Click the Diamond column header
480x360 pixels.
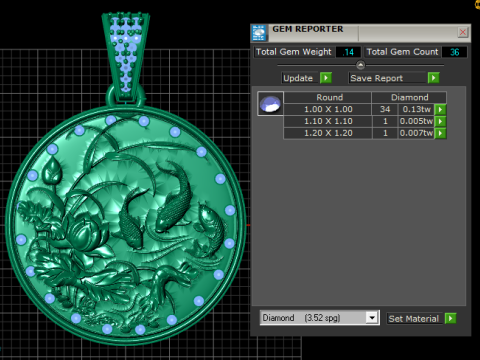409,97
